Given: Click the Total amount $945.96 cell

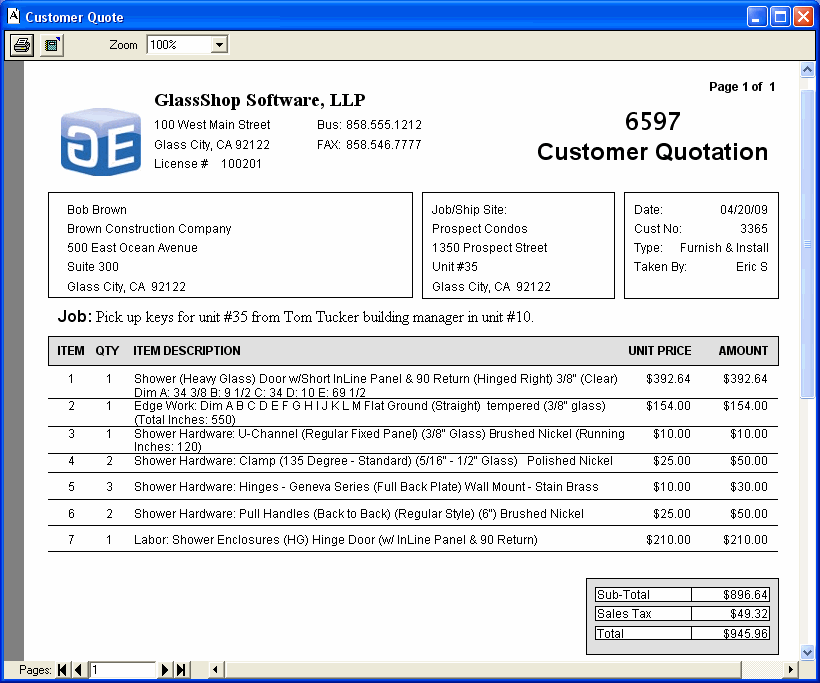Looking at the screenshot, I should (x=730, y=633).
